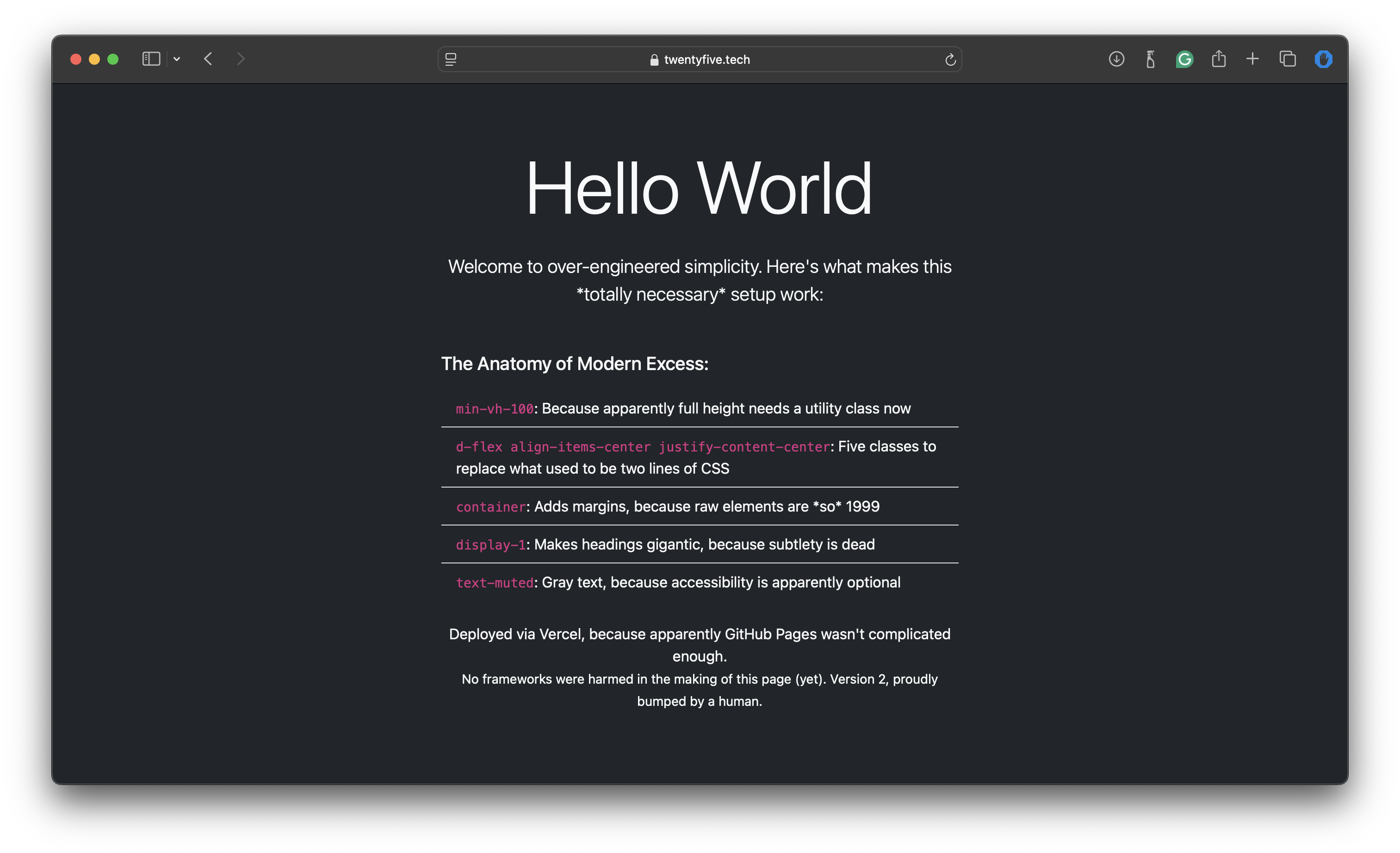This screenshot has width=1400, height=853.
Task: Toggle the Safari sidebar
Action: 150,58
